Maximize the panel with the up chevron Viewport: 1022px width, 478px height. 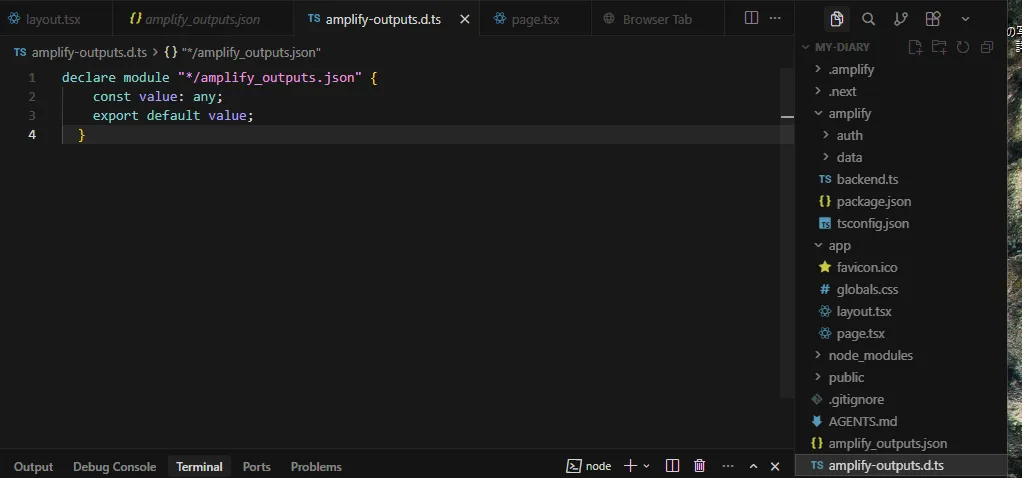(753, 466)
